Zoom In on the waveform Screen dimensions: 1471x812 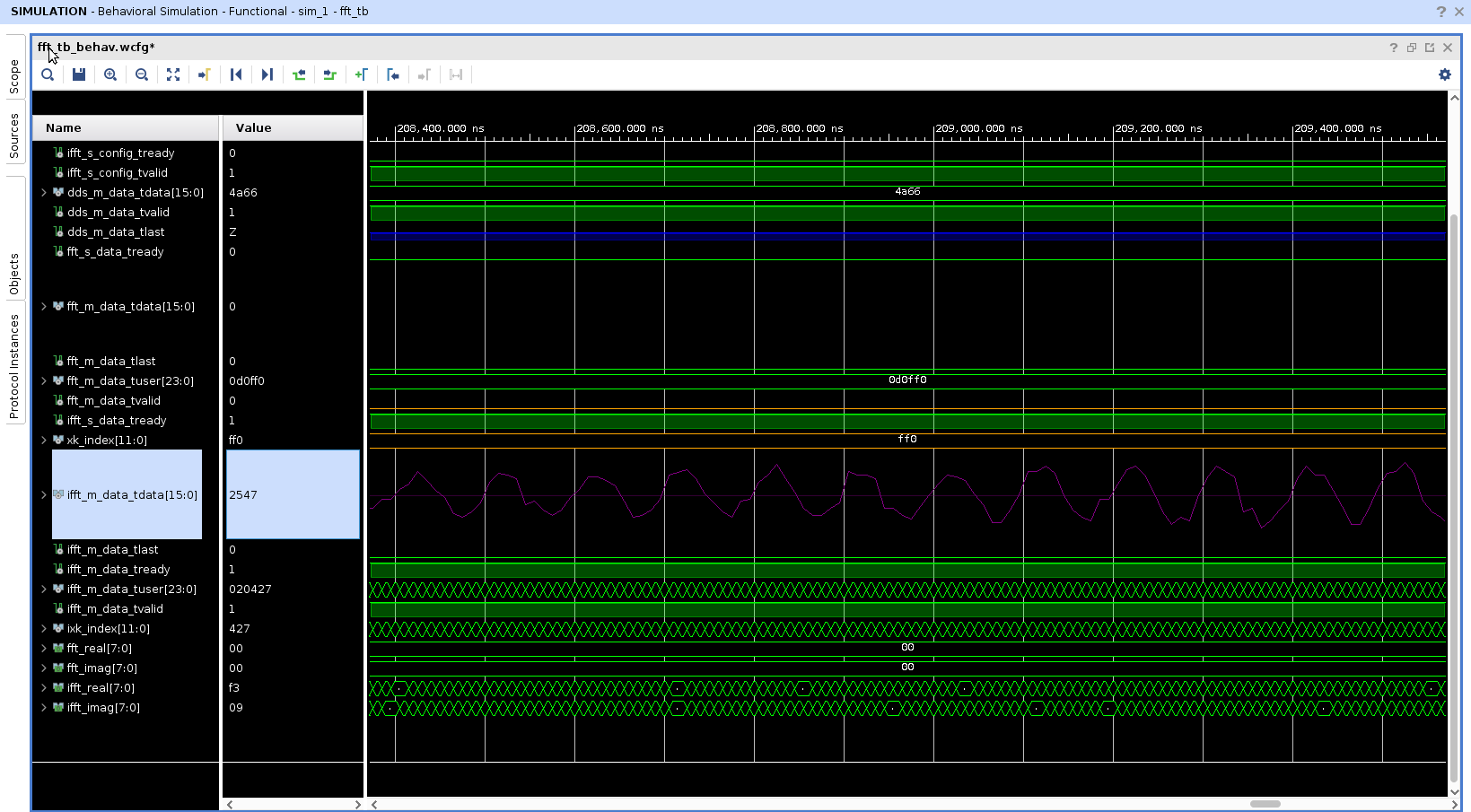click(110, 74)
